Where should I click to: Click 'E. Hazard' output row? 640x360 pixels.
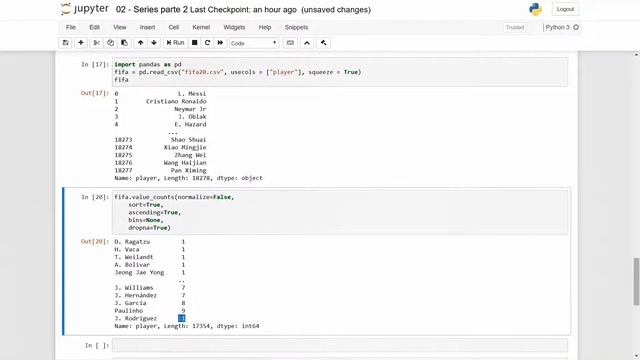tap(160, 124)
